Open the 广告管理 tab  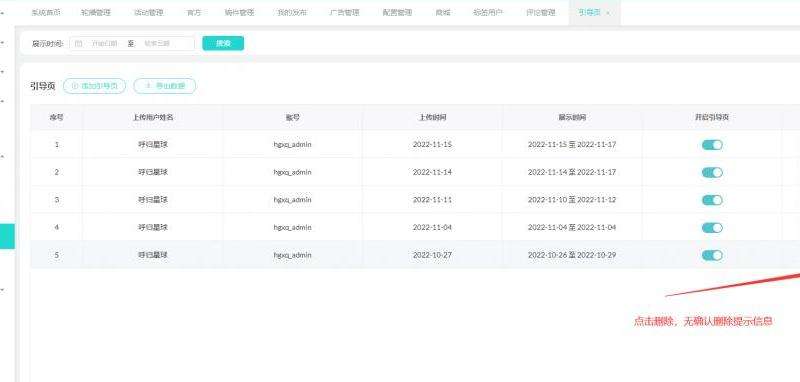(x=345, y=13)
